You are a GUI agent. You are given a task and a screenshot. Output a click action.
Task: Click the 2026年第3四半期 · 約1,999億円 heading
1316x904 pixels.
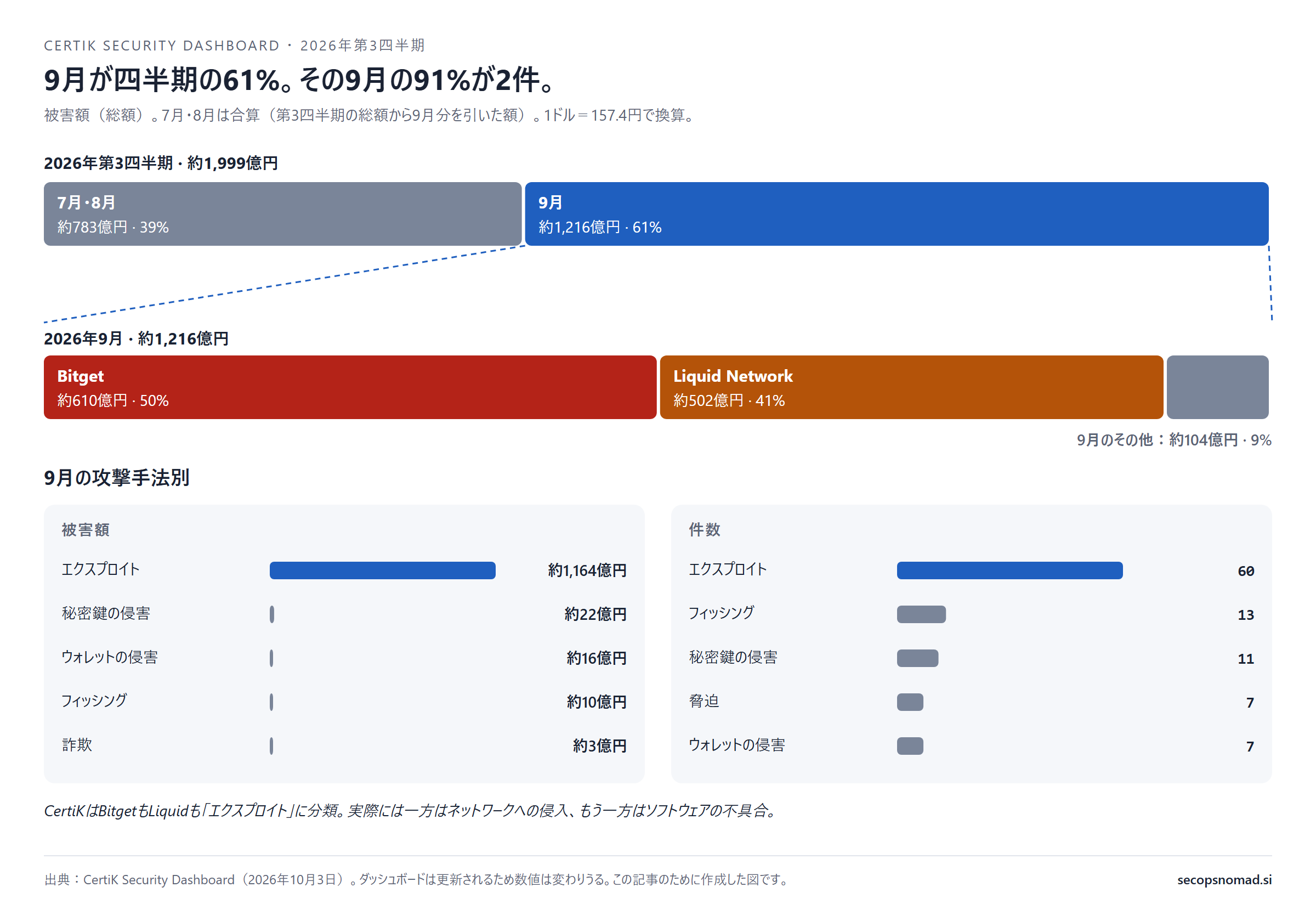(161, 163)
